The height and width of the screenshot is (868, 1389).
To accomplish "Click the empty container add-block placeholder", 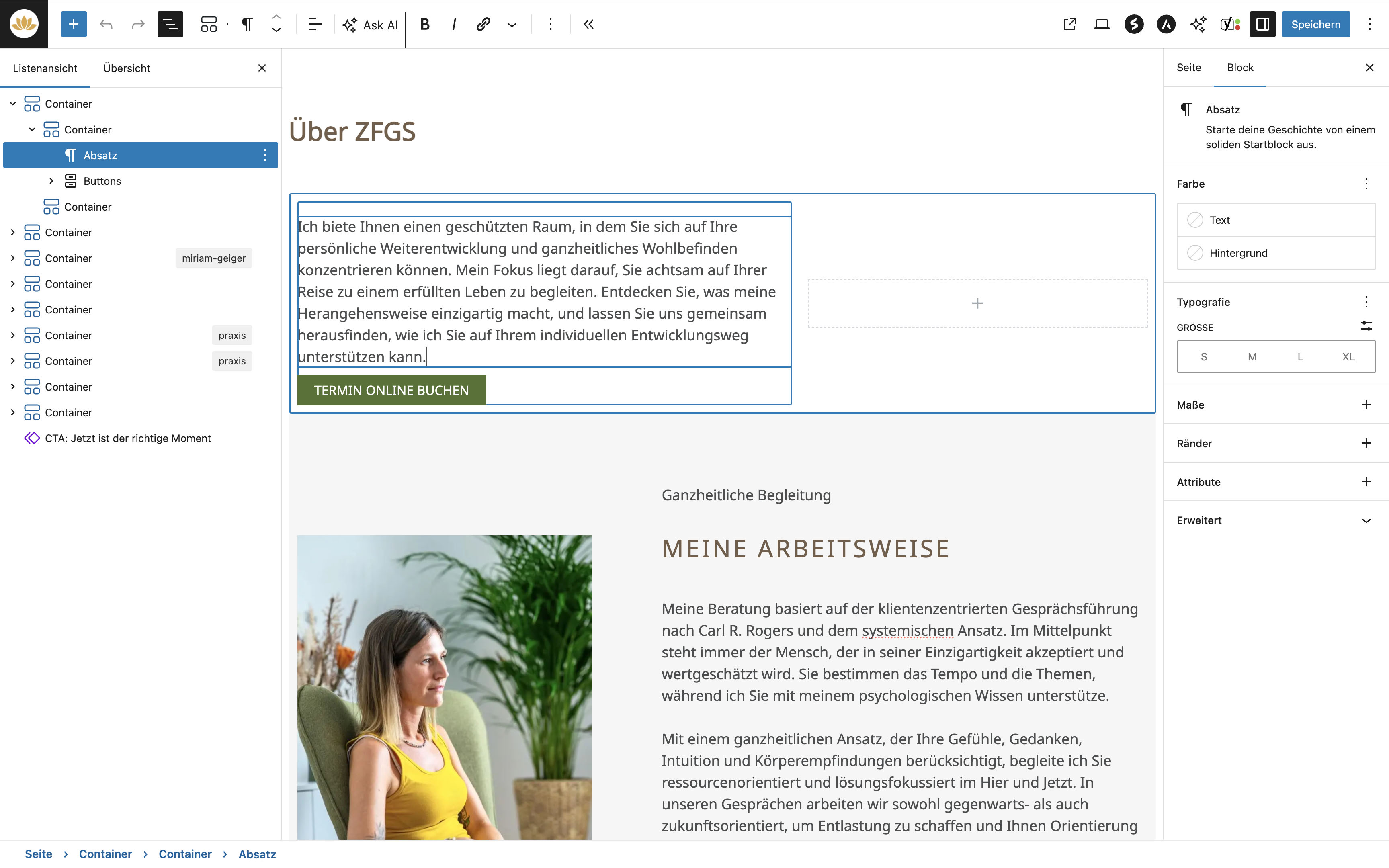I will [977, 303].
